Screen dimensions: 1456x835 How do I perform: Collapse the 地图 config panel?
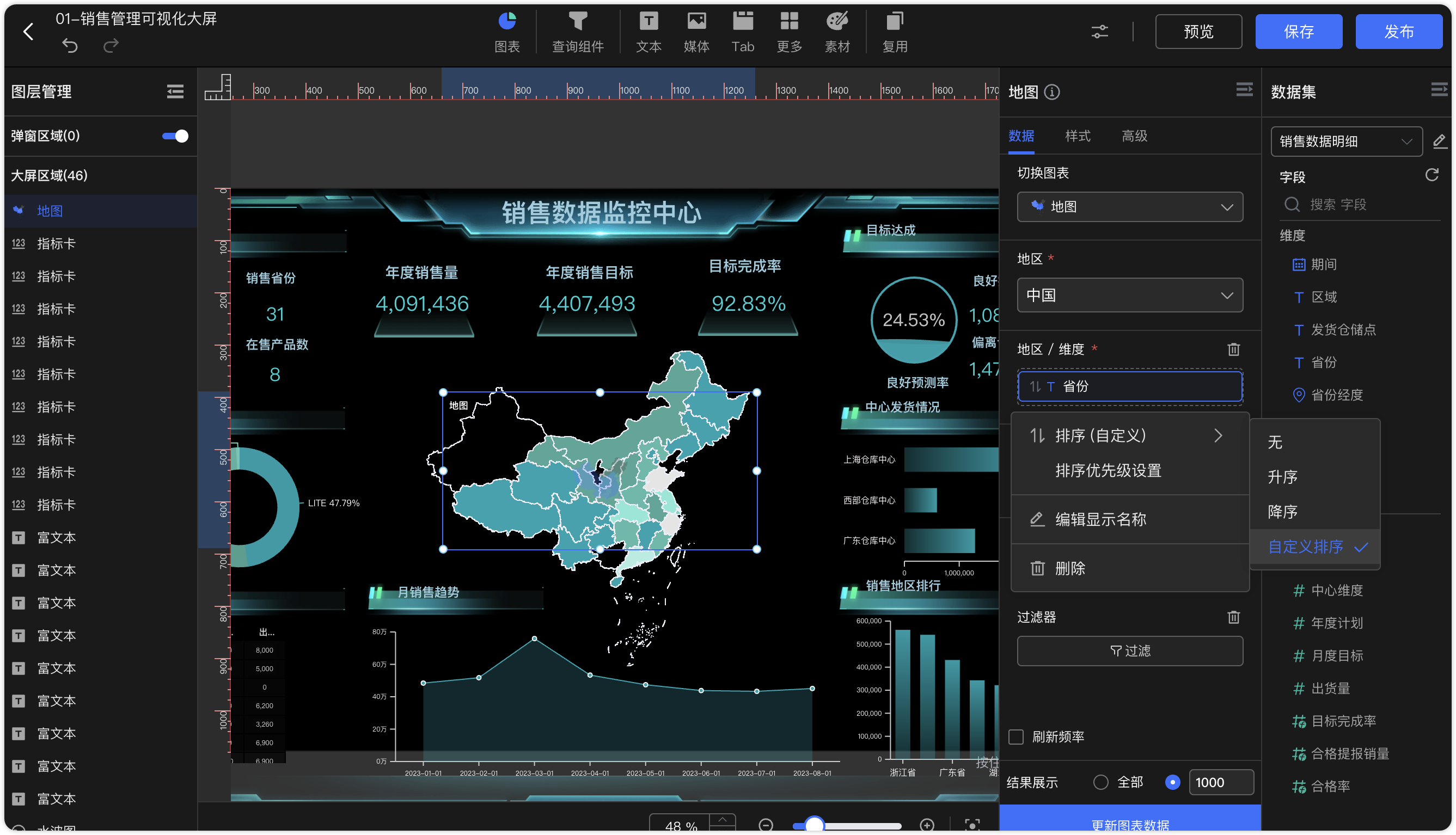[x=1244, y=90]
